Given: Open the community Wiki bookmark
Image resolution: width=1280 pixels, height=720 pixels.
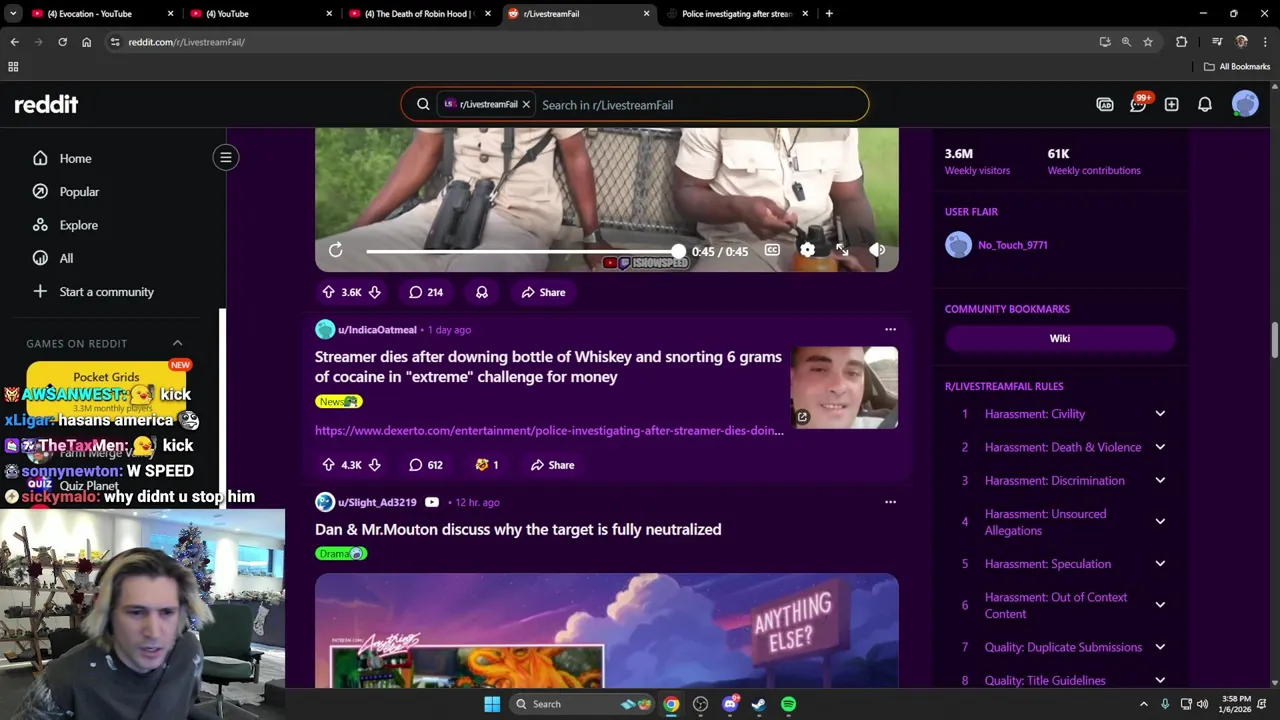Looking at the screenshot, I should click(1060, 338).
